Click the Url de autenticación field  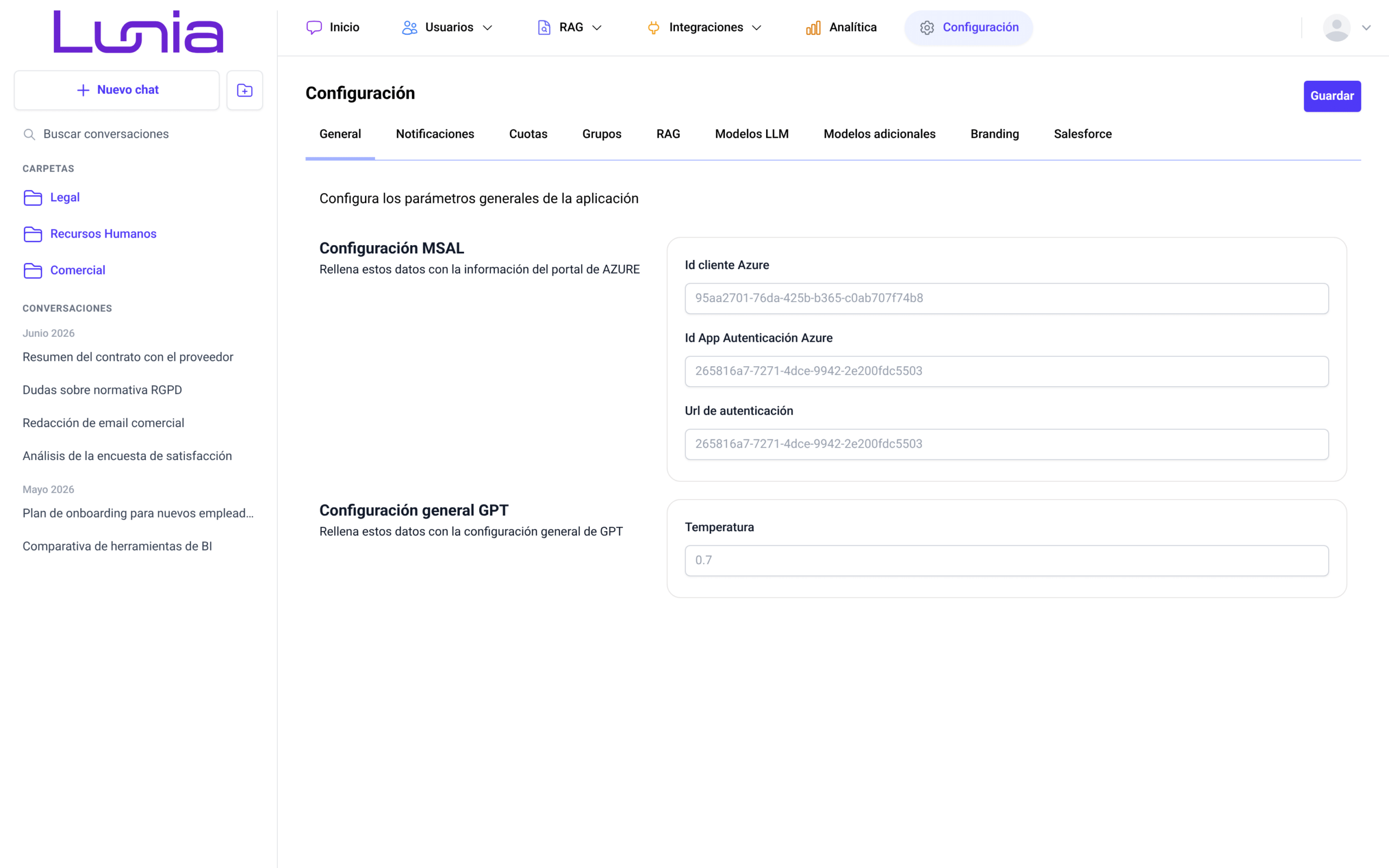[1006, 444]
